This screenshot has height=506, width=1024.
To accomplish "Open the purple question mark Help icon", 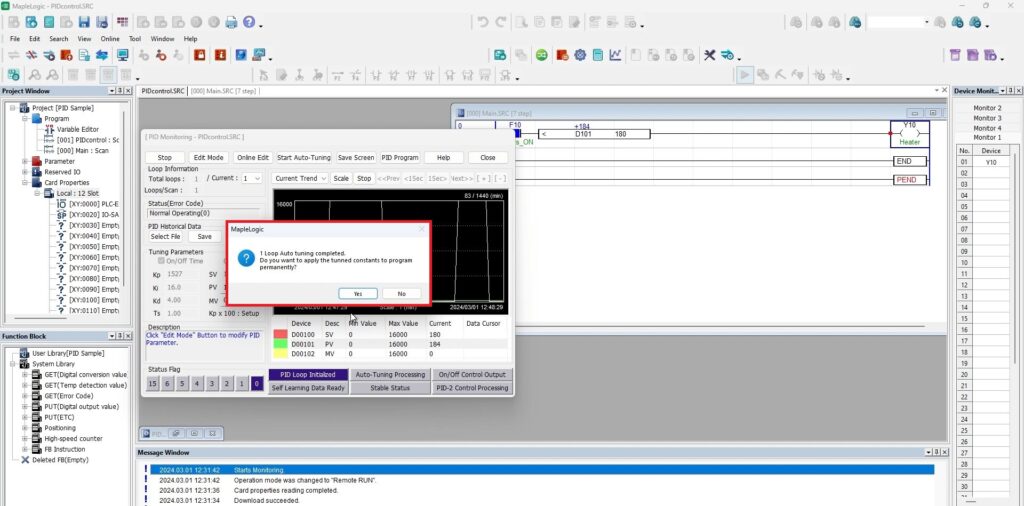I will tap(249, 22).
